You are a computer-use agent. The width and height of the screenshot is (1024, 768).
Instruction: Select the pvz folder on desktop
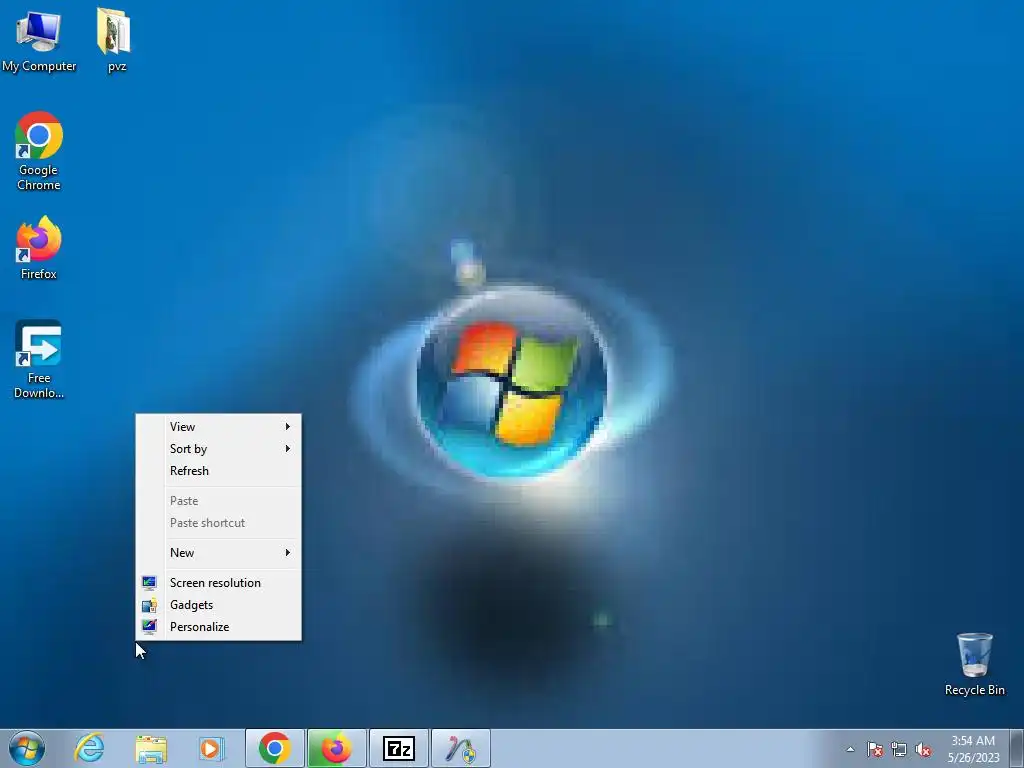click(116, 40)
